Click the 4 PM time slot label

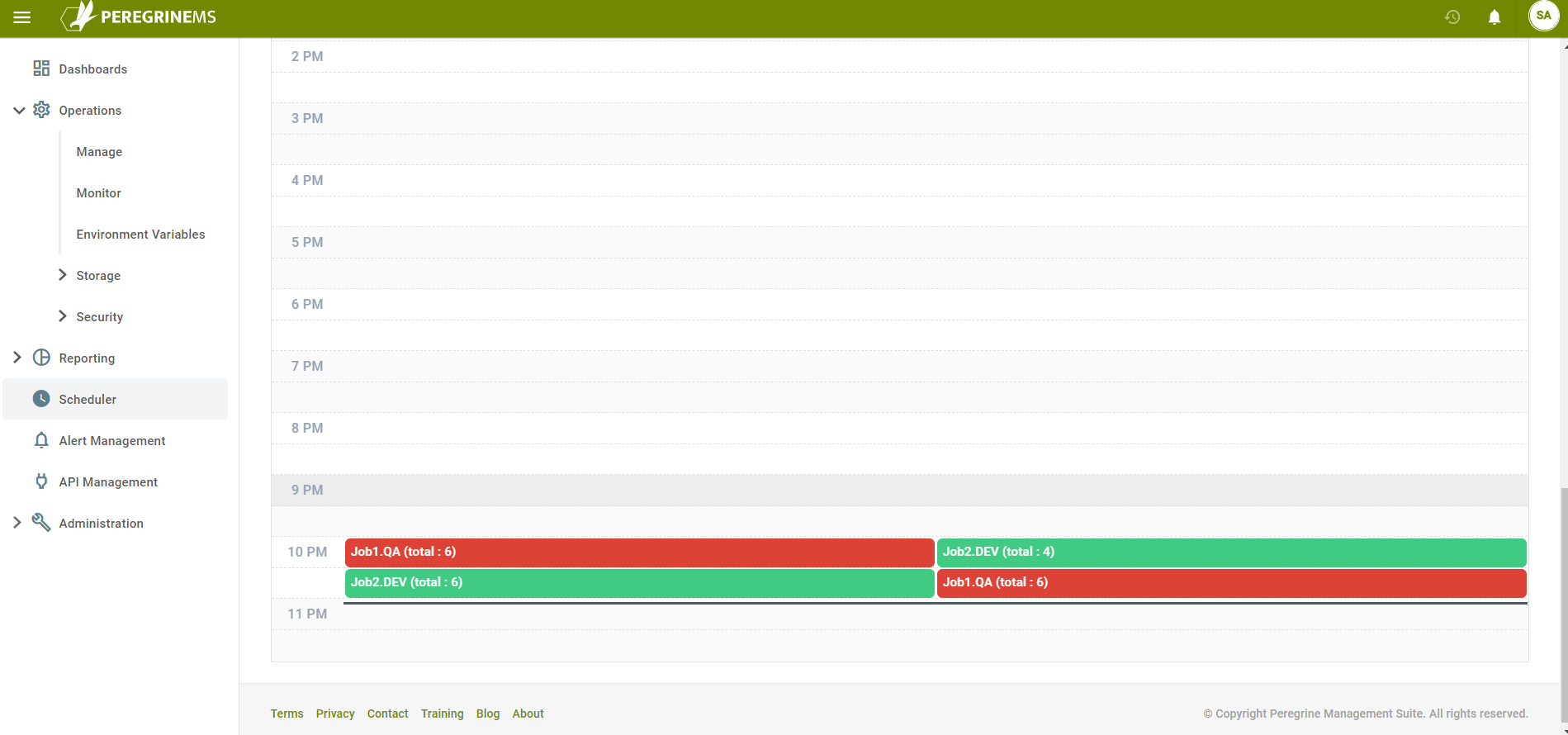coord(307,180)
